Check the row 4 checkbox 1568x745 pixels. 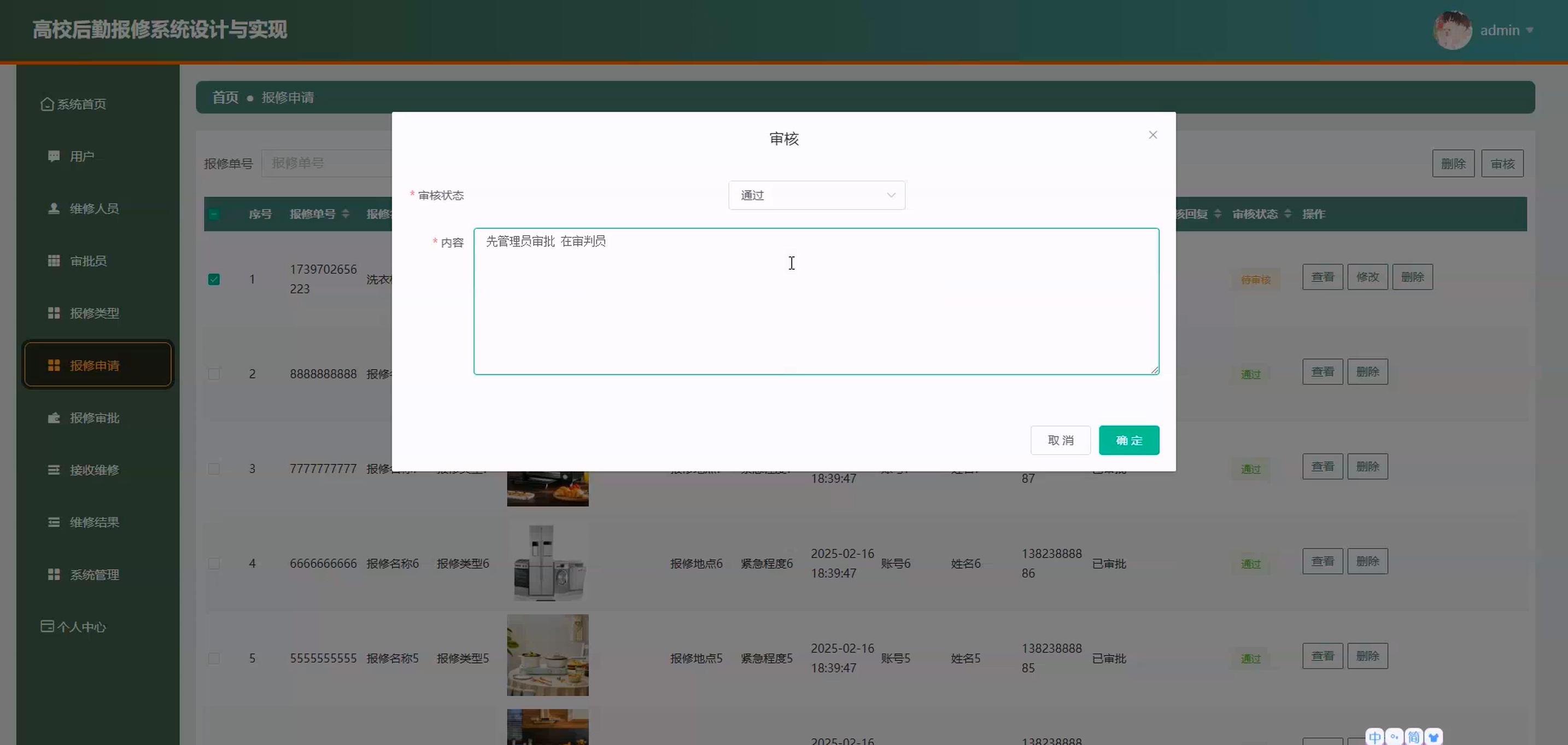(214, 563)
